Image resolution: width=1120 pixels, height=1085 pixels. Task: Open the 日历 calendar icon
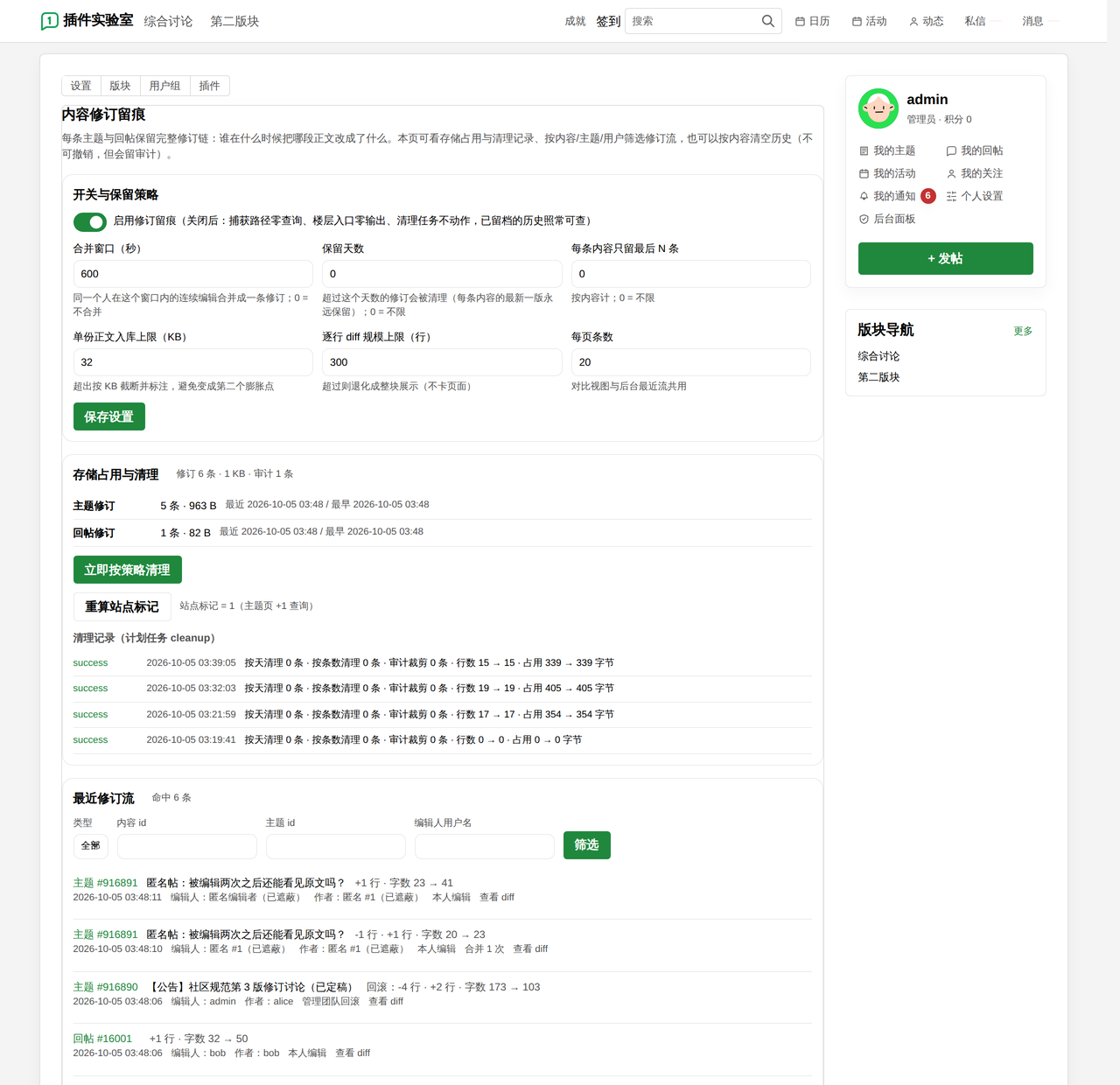[800, 21]
